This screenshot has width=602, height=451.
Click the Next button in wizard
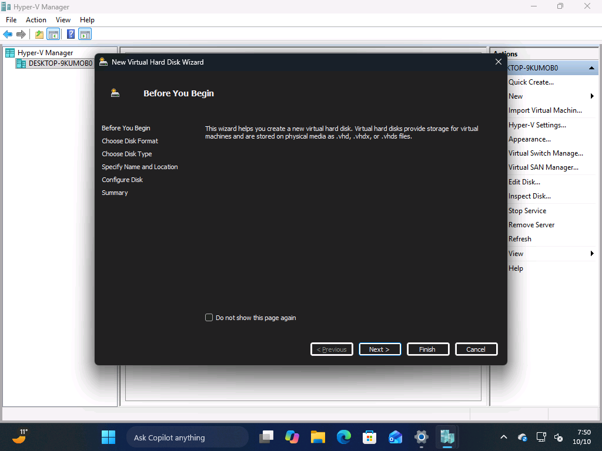(380, 349)
